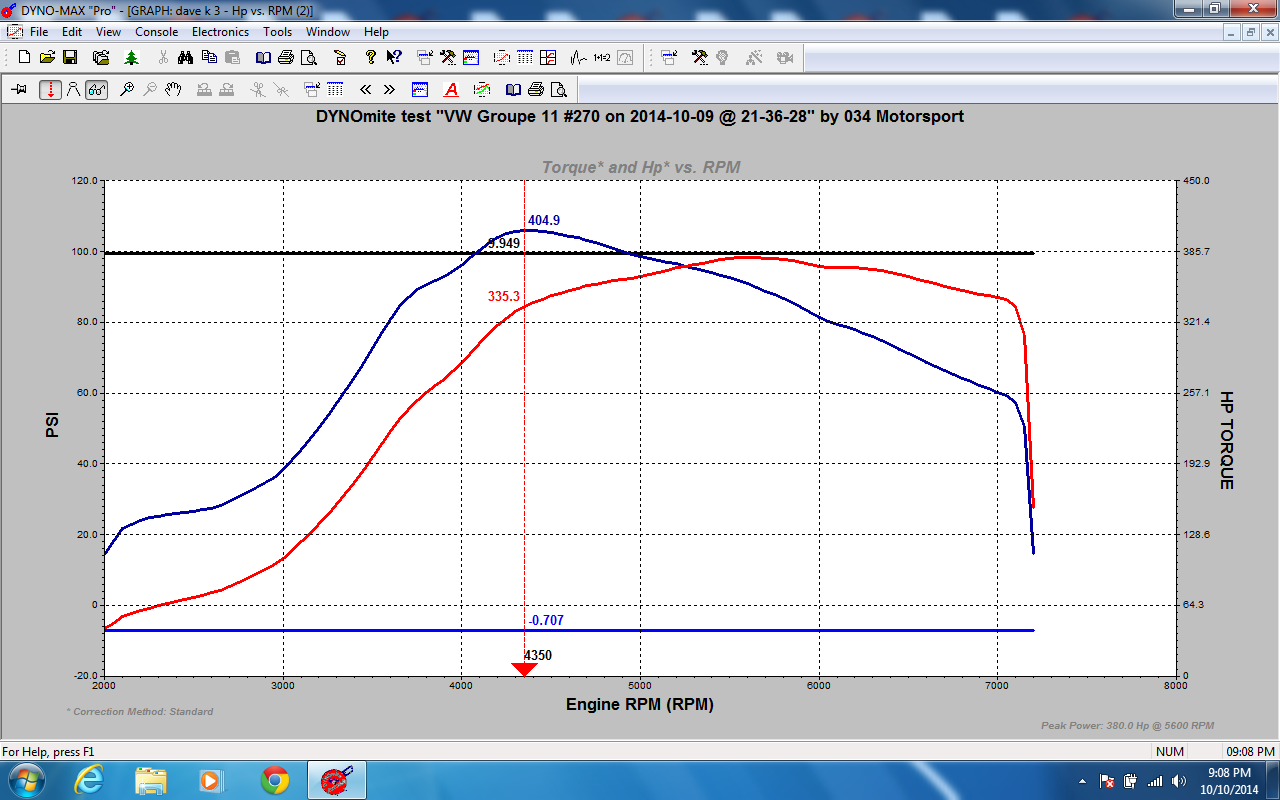Toggle the red down-arrow cursor tool

pyautogui.click(x=50, y=88)
